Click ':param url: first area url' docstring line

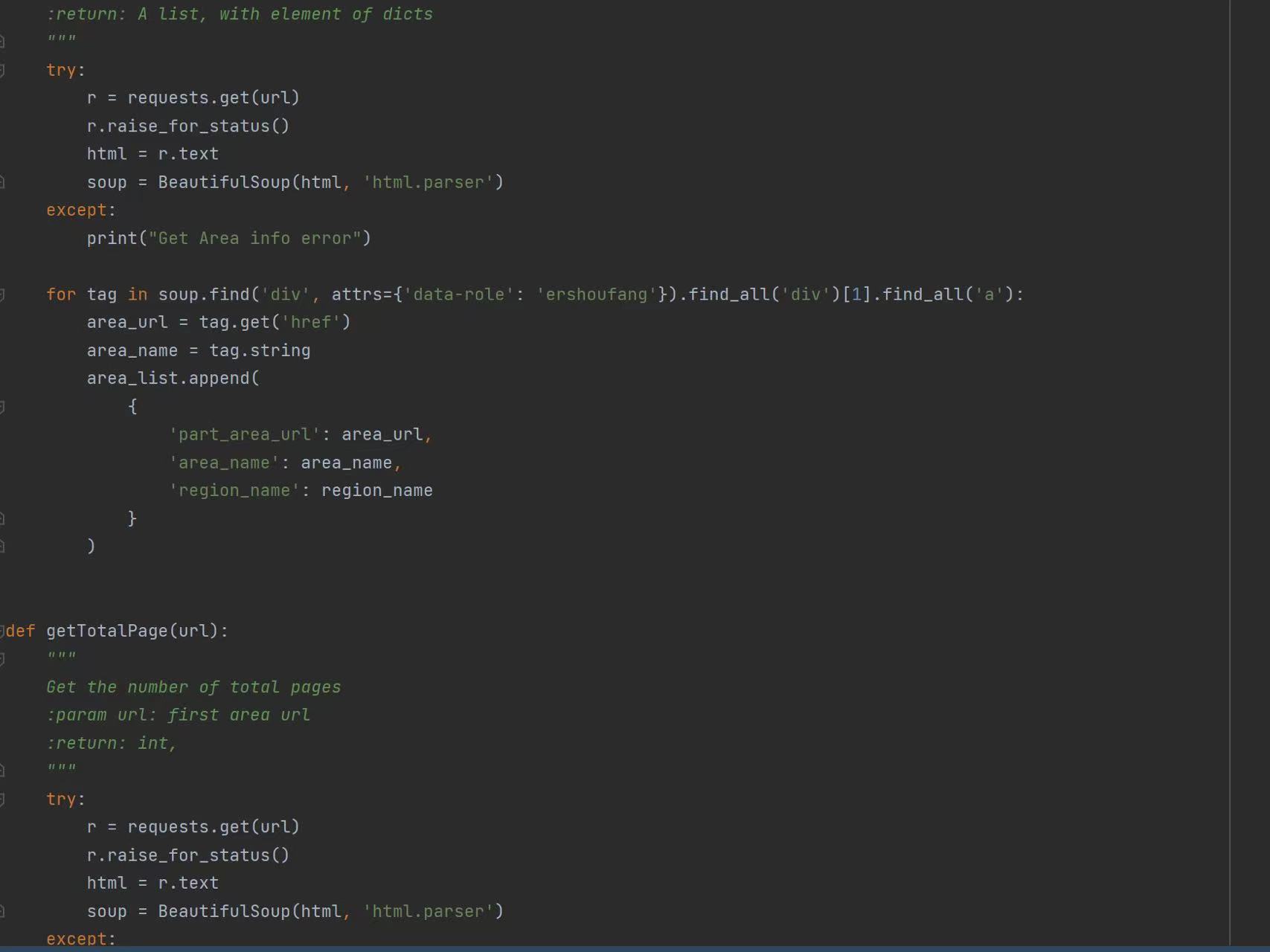pyautogui.click(x=178, y=715)
